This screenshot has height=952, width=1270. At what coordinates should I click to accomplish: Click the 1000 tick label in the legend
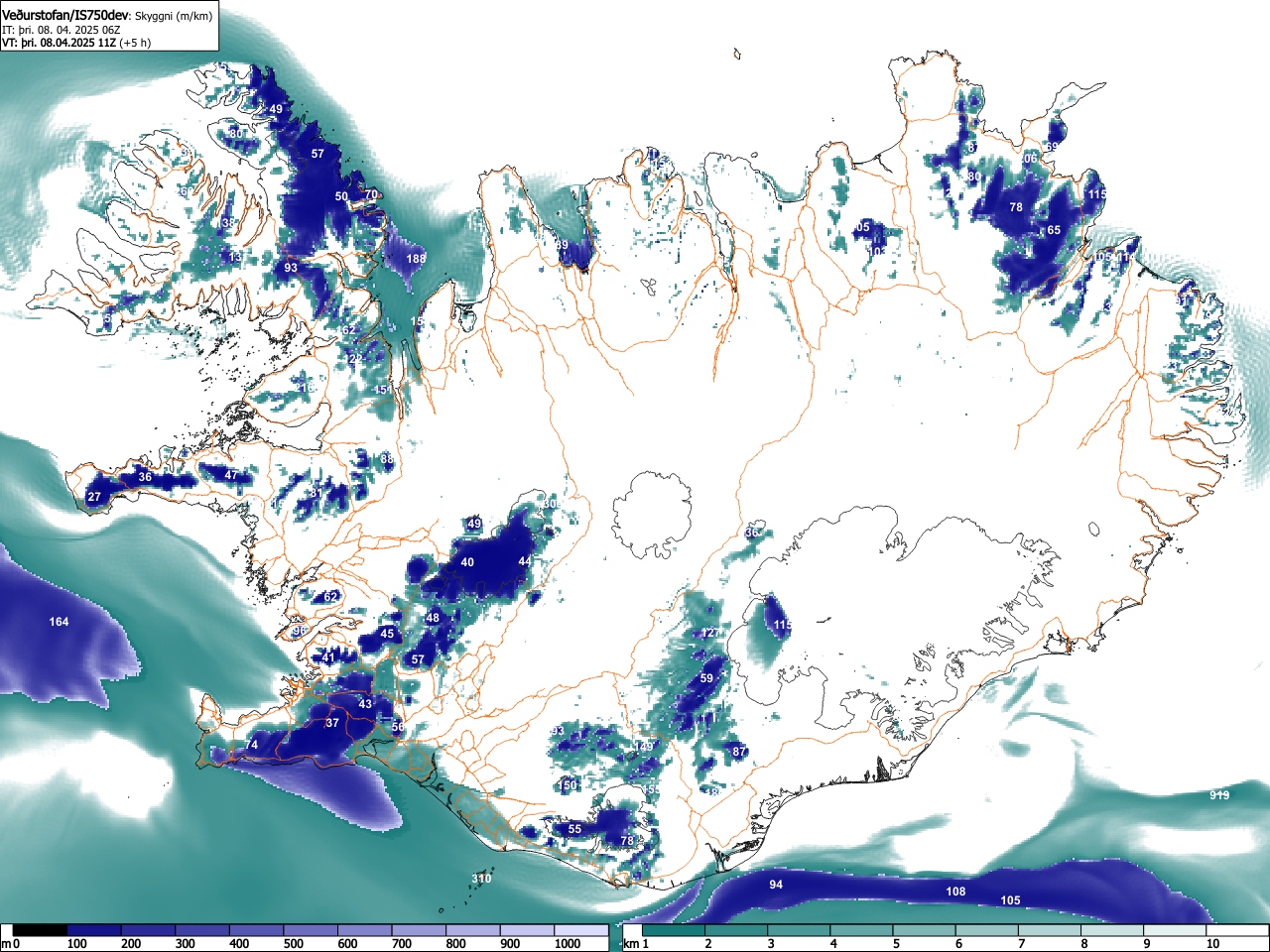pos(568,944)
